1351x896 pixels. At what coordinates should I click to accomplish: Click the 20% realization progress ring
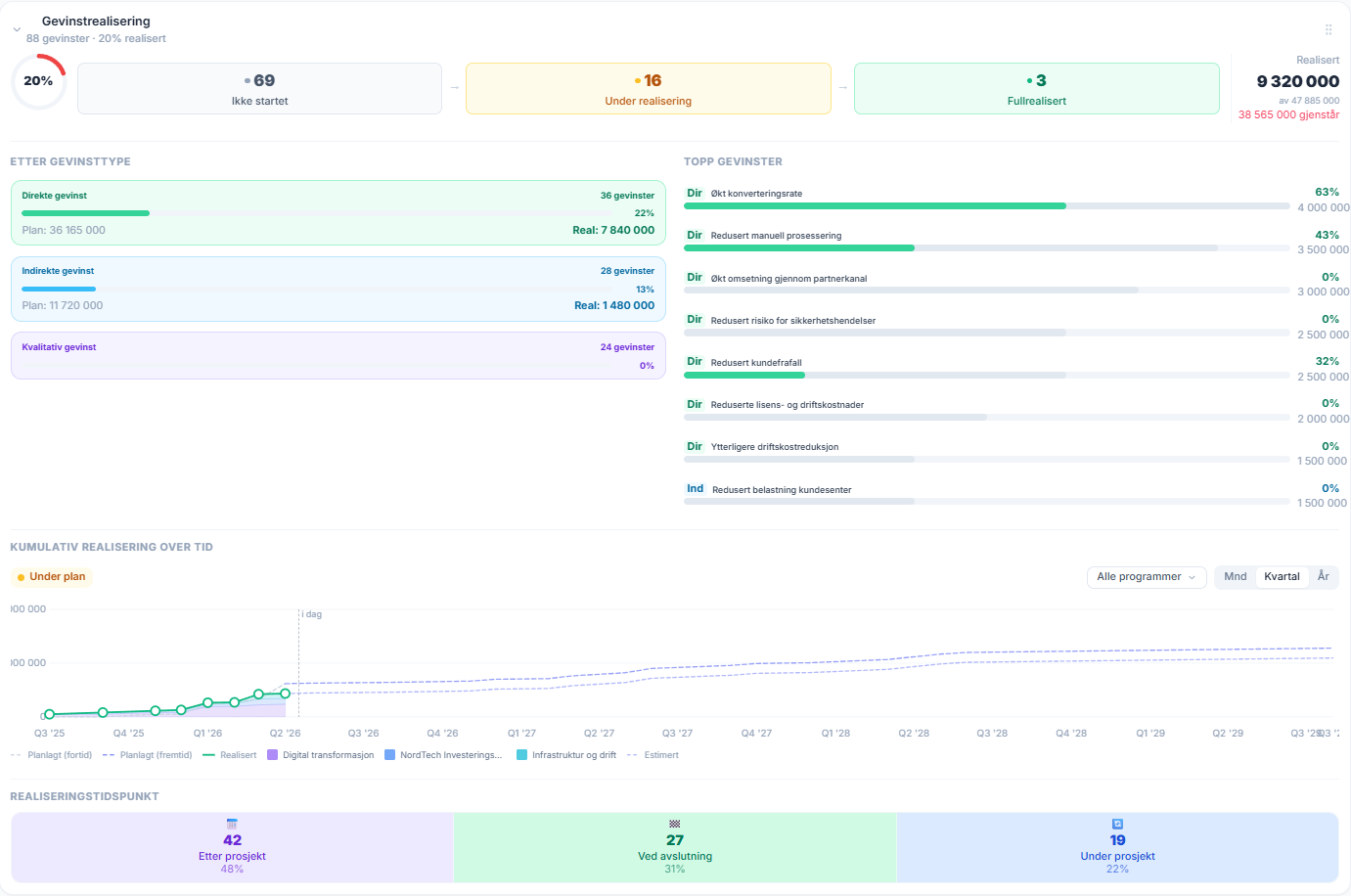(39, 81)
